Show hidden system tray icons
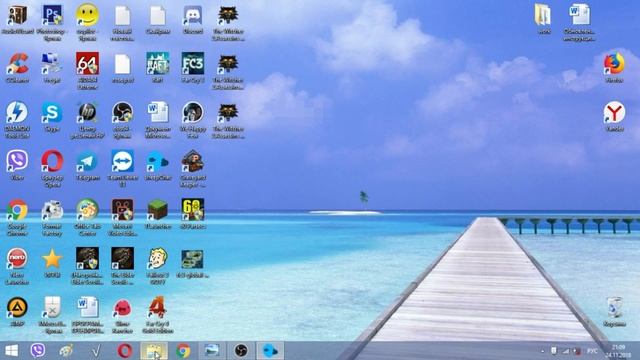The image size is (640, 360). pos(542,351)
